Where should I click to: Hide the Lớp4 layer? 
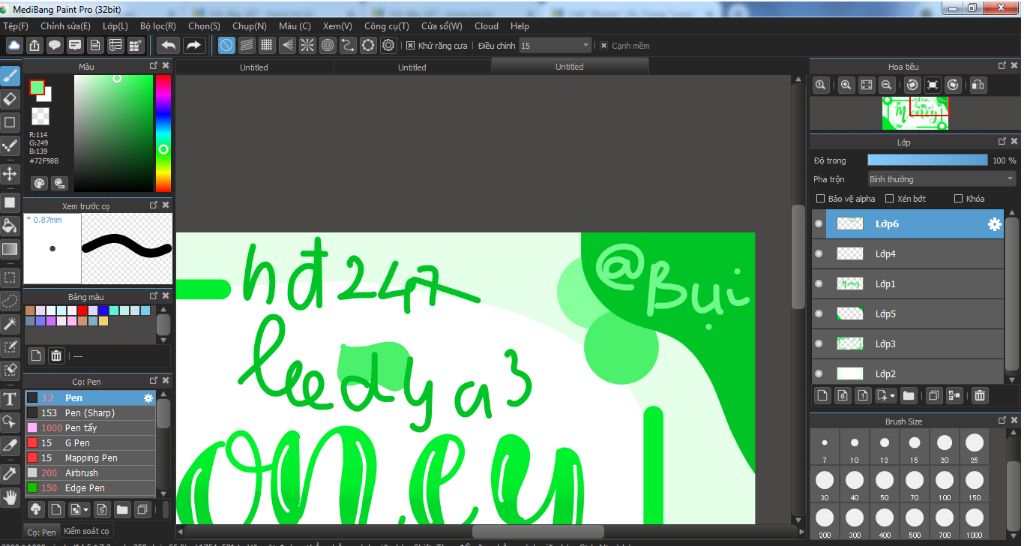819,254
